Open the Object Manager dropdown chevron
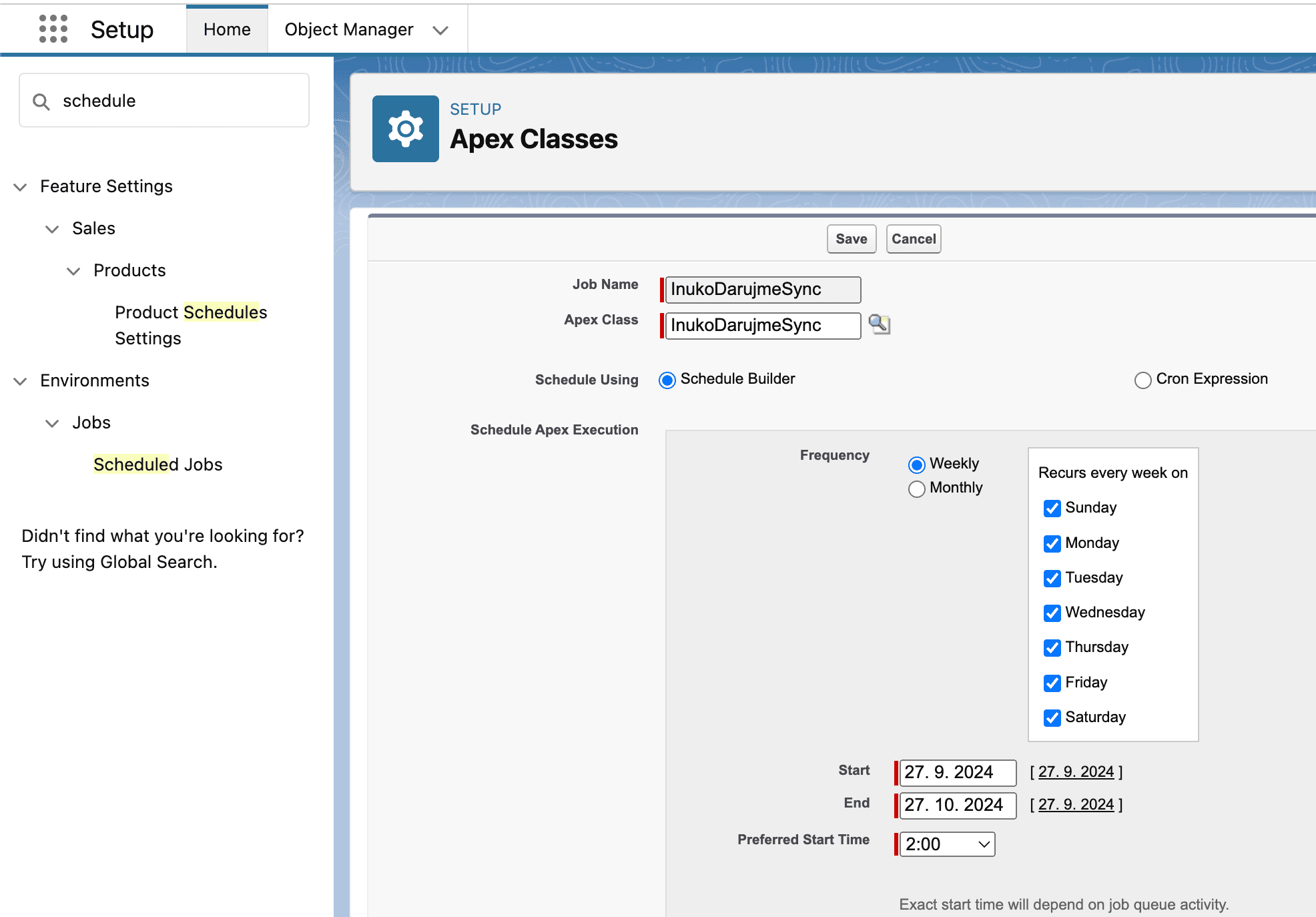This screenshot has height=917, width=1316. tap(440, 30)
